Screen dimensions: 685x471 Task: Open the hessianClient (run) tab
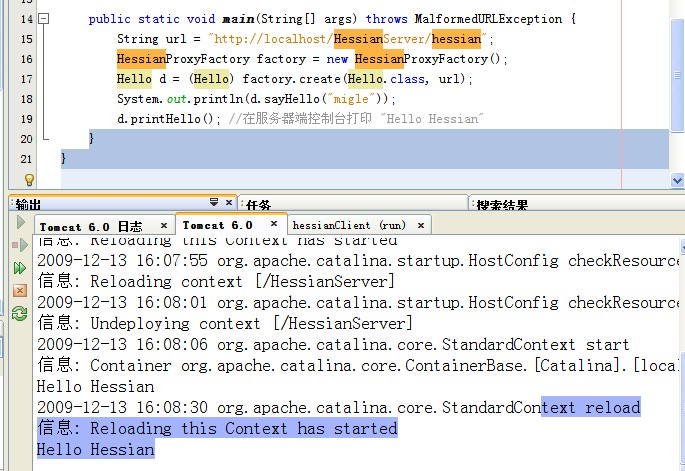pos(349,225)
